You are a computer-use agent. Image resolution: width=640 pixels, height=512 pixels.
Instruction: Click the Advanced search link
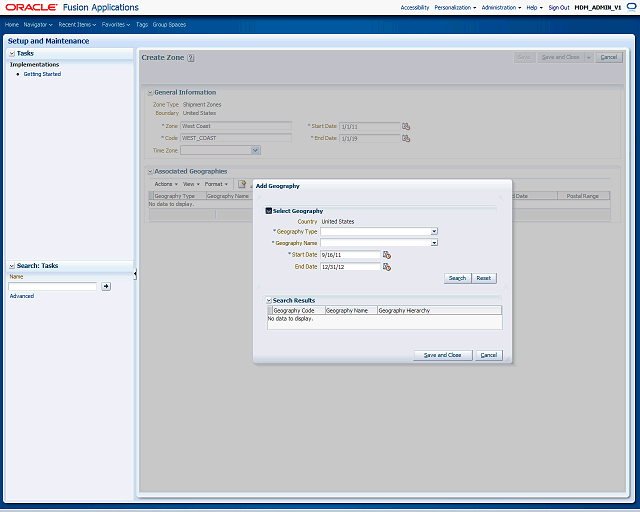point(22,296)
